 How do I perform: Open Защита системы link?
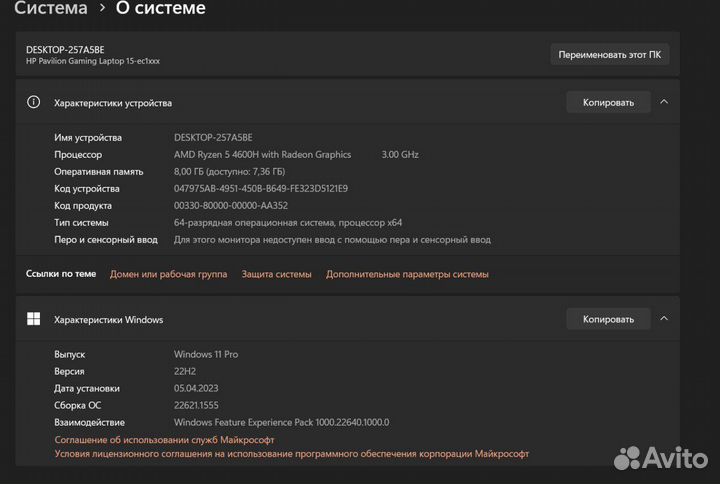[276, 274]
